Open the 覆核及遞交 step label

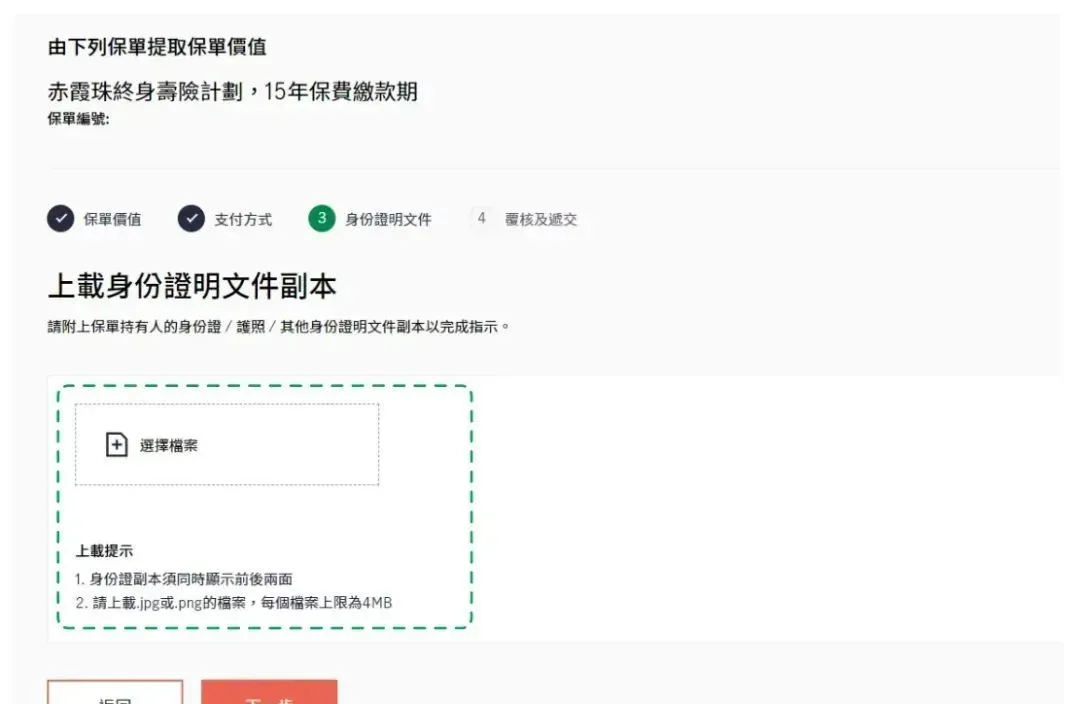pyautogui.click(x=541, y=219)
